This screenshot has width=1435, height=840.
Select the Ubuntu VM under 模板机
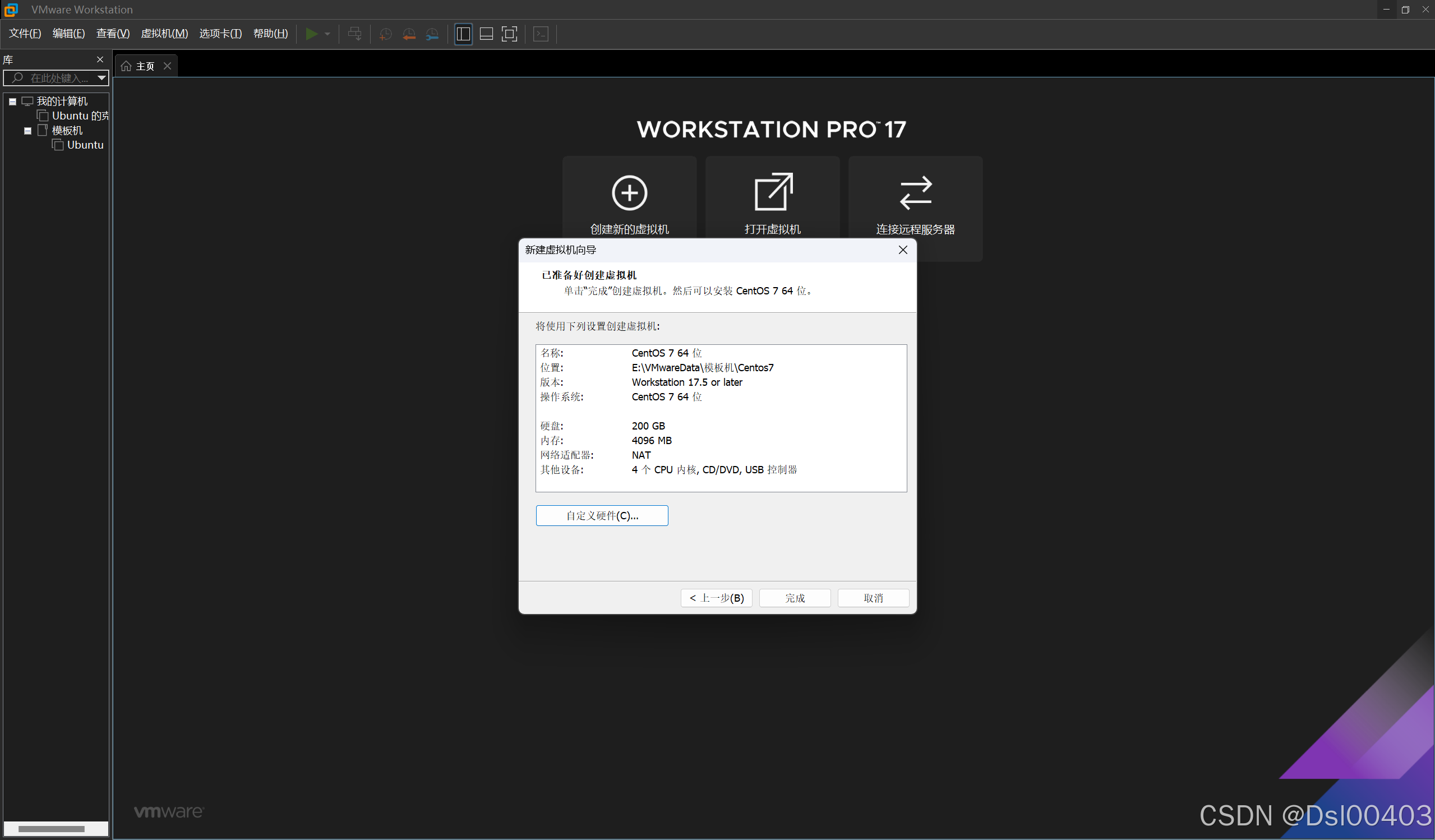click(85, 145)
